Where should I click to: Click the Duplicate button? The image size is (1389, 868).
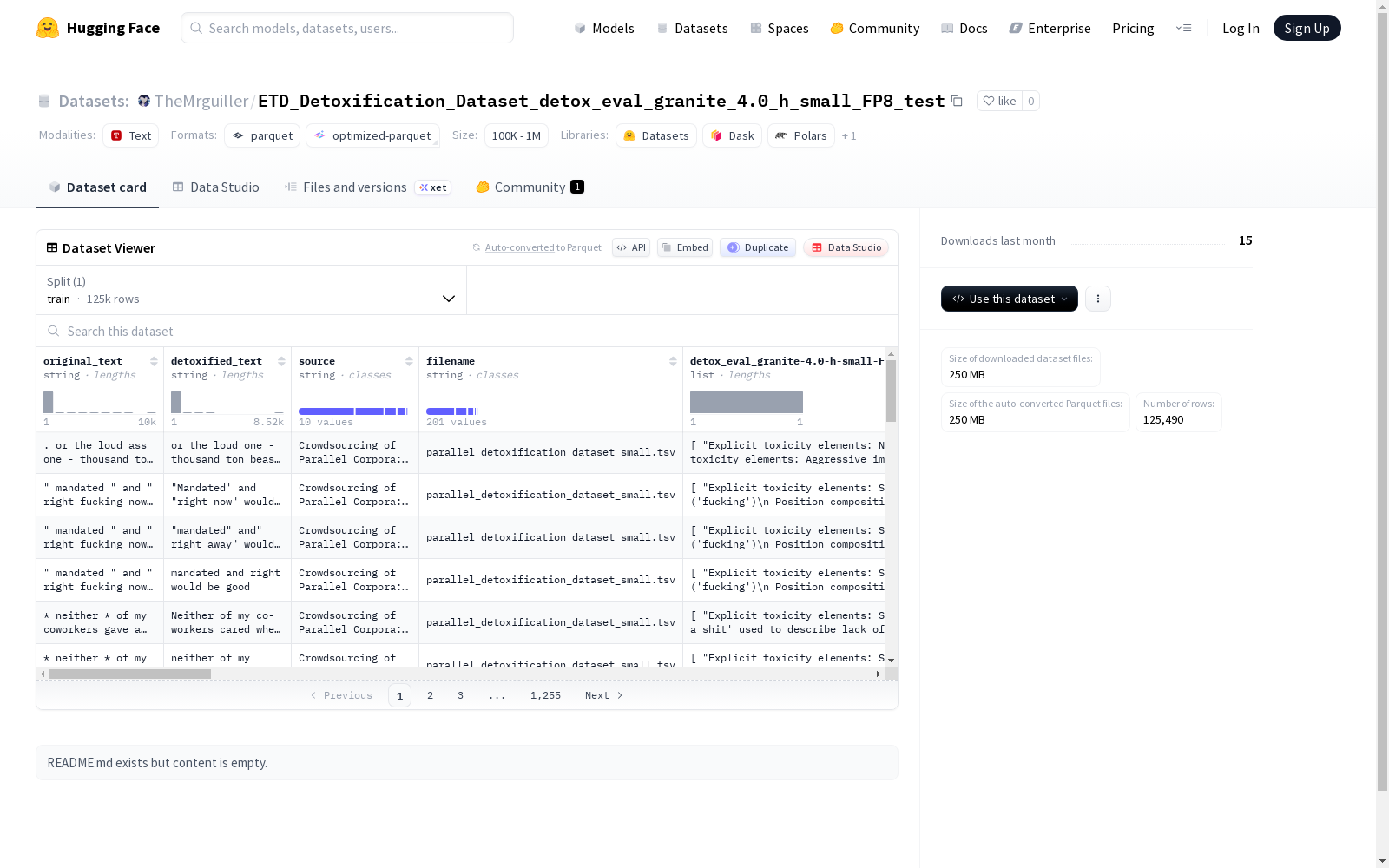coord(758,247)
